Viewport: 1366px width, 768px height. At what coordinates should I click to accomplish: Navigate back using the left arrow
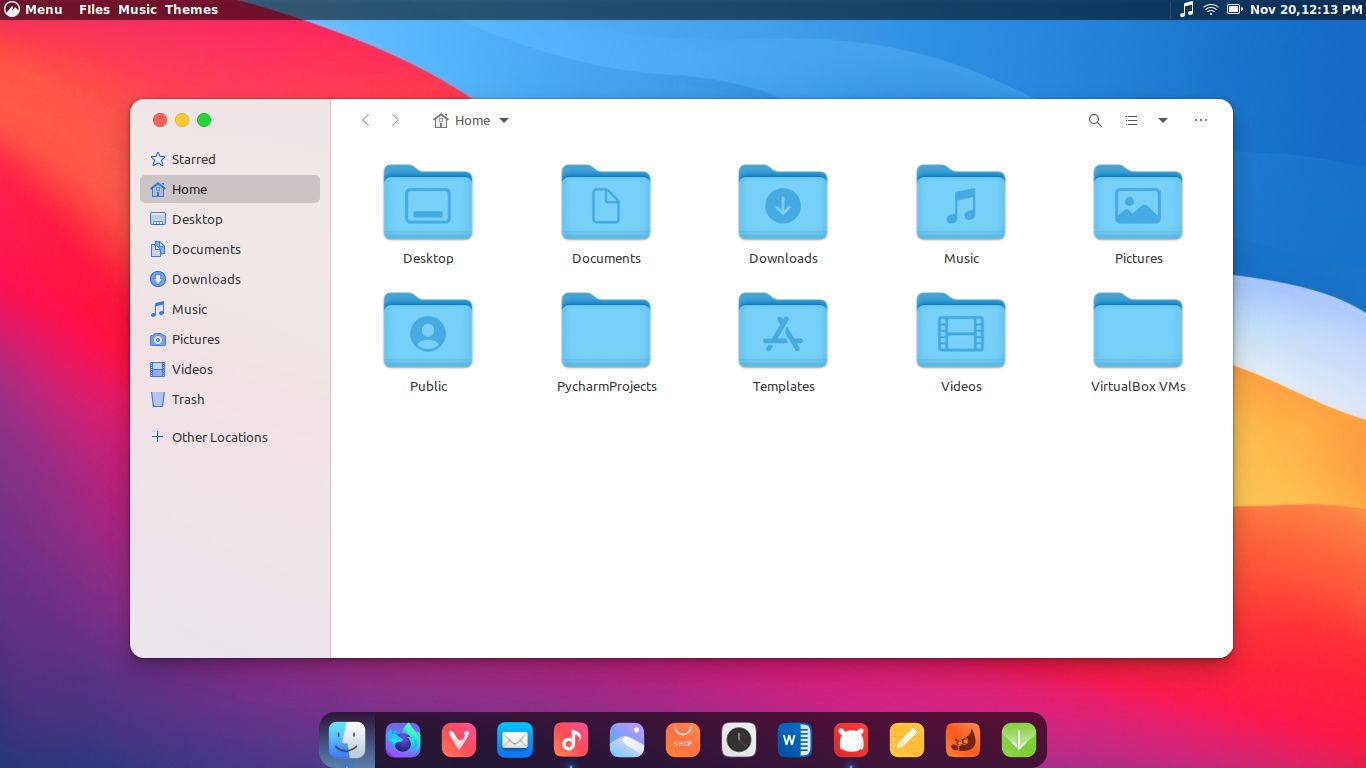coord(366,120)
